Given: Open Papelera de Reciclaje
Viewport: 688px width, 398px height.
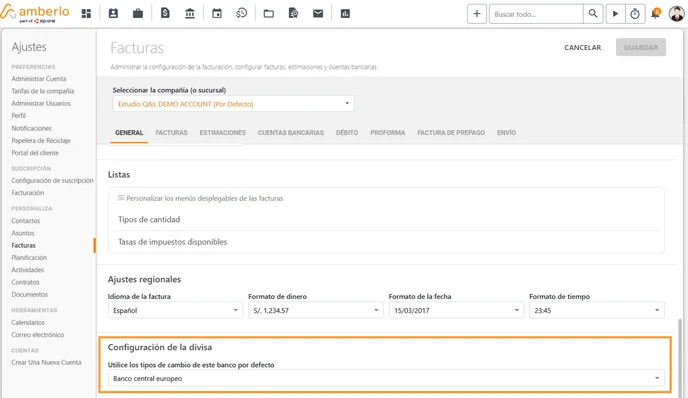Looking at the screenshot, I should click(41, 141).
